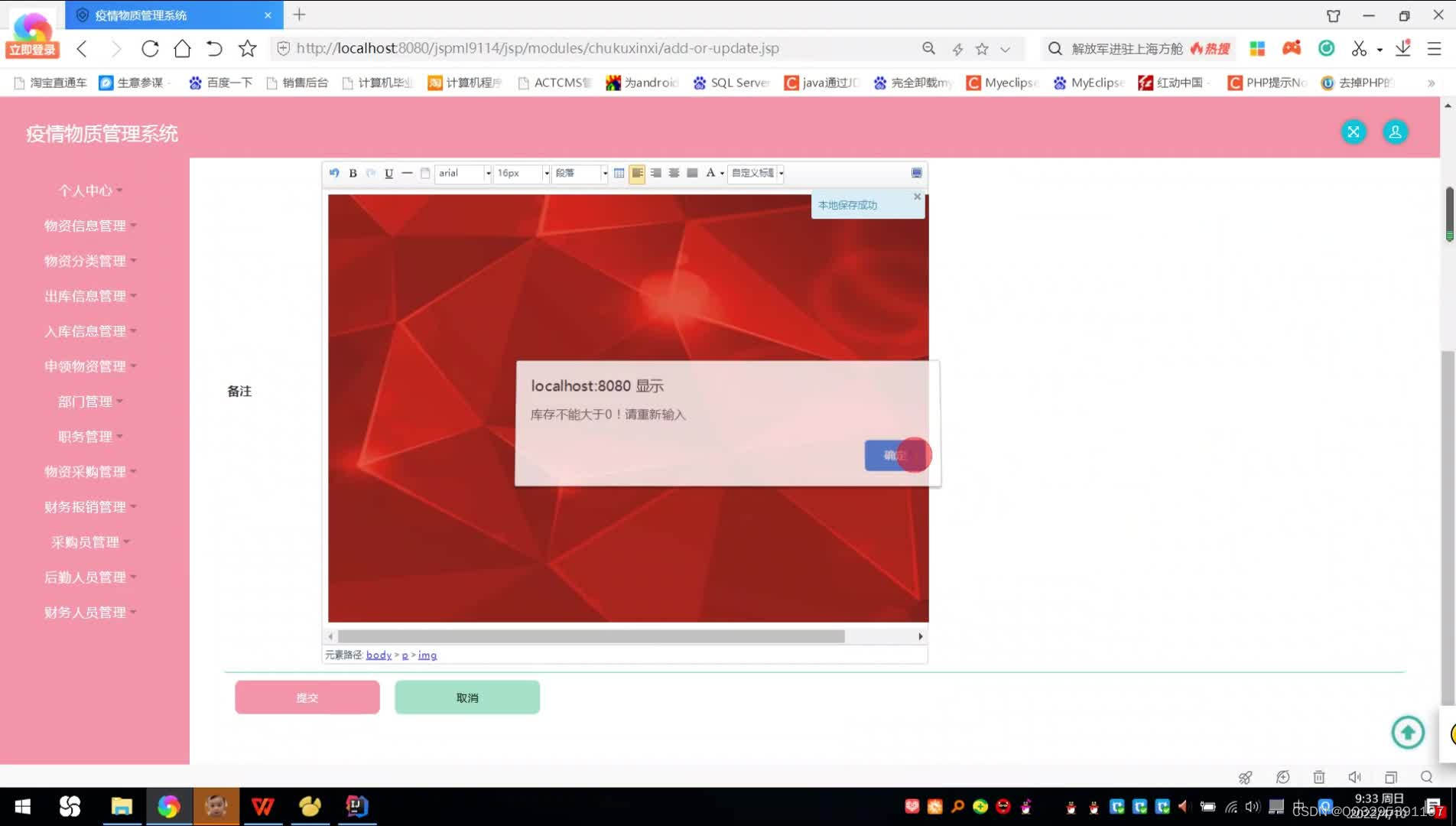
Task: Open IntelliJ IDEA from the taskbar
Action: pos(357,806)
